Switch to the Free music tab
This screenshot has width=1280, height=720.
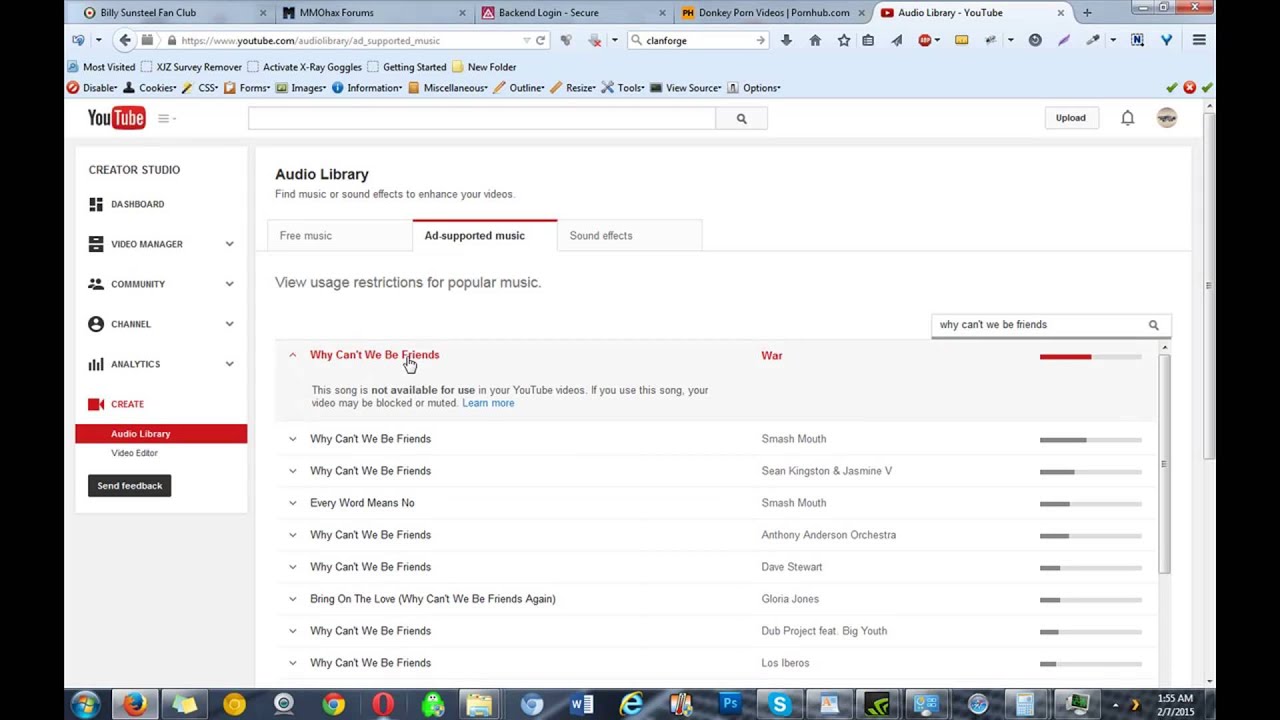pyautogui.click(x=340, y=236)
